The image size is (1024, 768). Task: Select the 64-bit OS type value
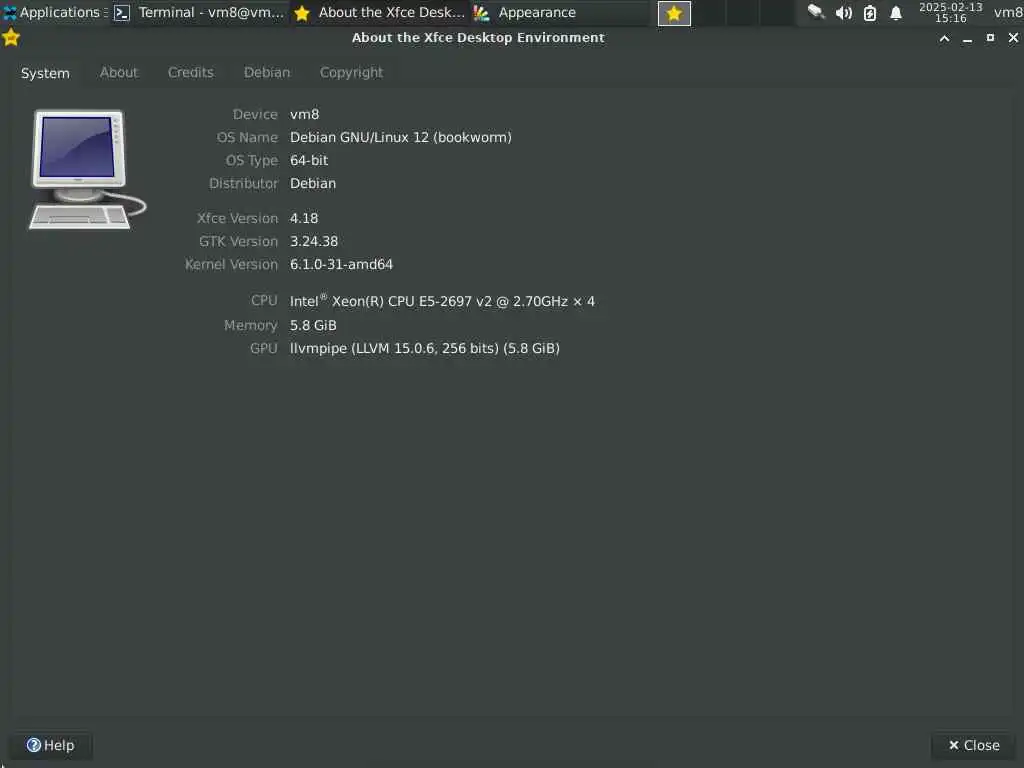click(x=309, y=160)
